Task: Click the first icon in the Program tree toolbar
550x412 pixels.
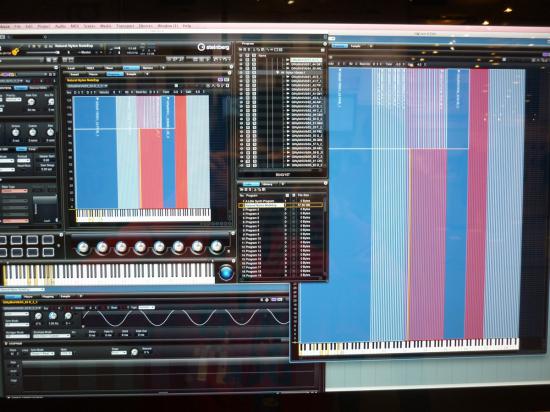Action: coord(241,50)
